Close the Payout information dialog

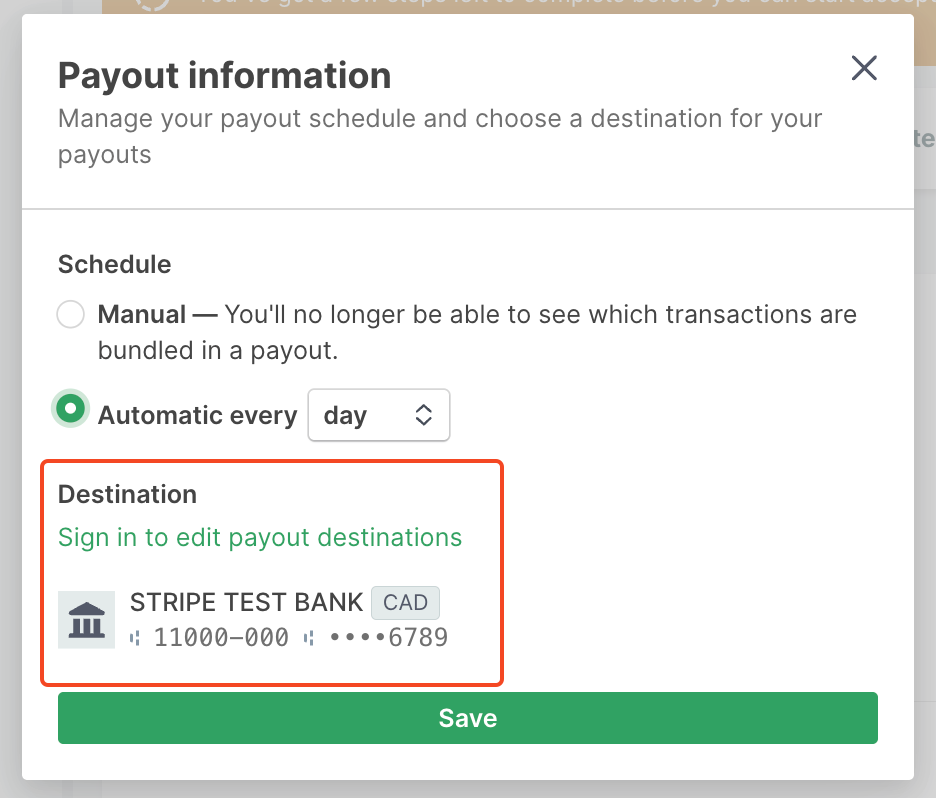863,68
